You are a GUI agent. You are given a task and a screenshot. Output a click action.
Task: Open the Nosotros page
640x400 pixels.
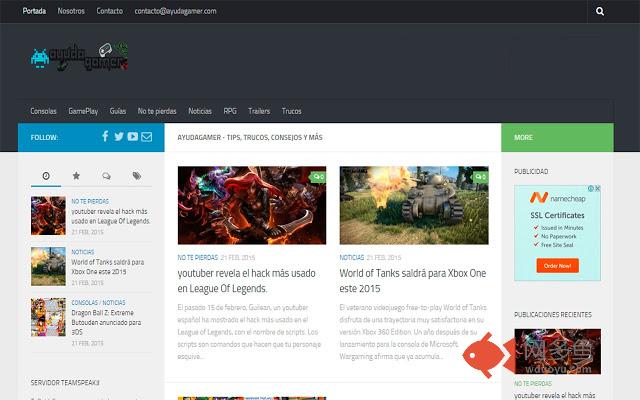pos(71,11)
